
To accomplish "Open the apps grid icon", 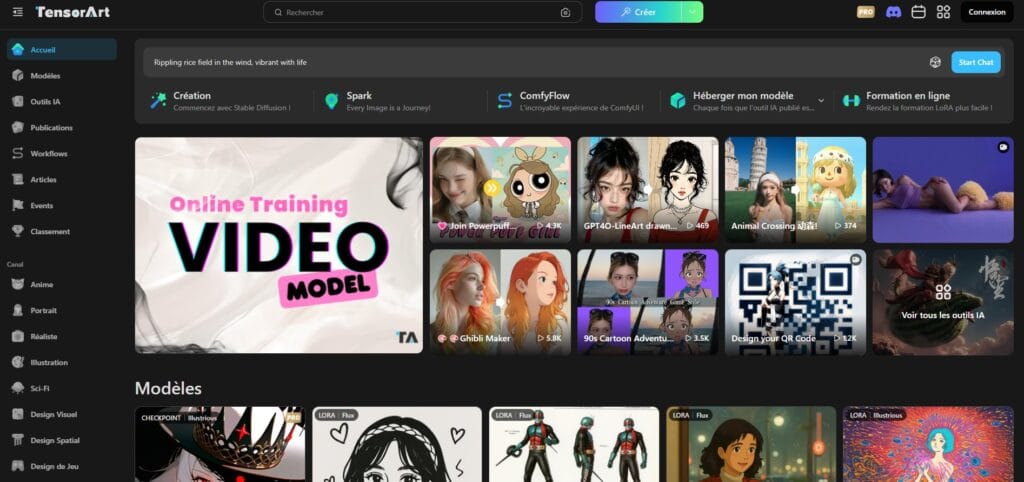I will [943, 12].
